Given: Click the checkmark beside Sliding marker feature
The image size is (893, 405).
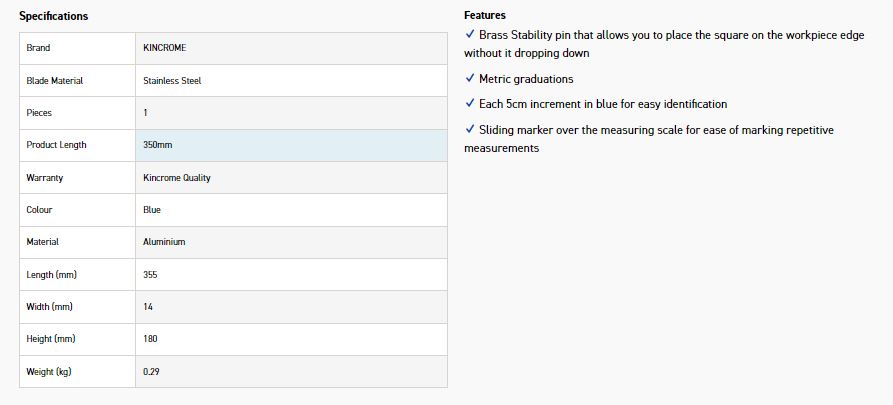Looking at the screenshot, I should pos(470,130).
